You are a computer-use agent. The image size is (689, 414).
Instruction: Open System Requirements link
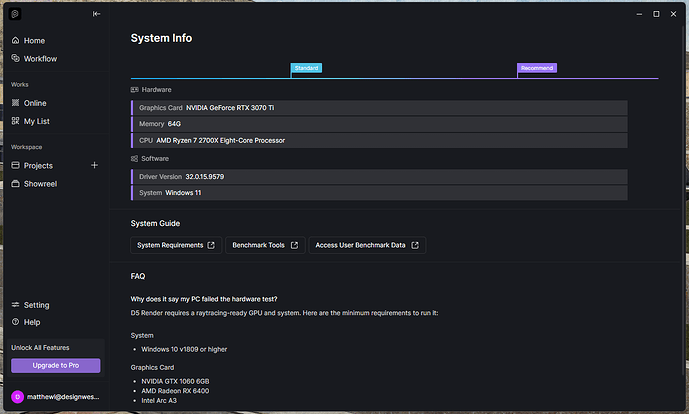(176, 245)
